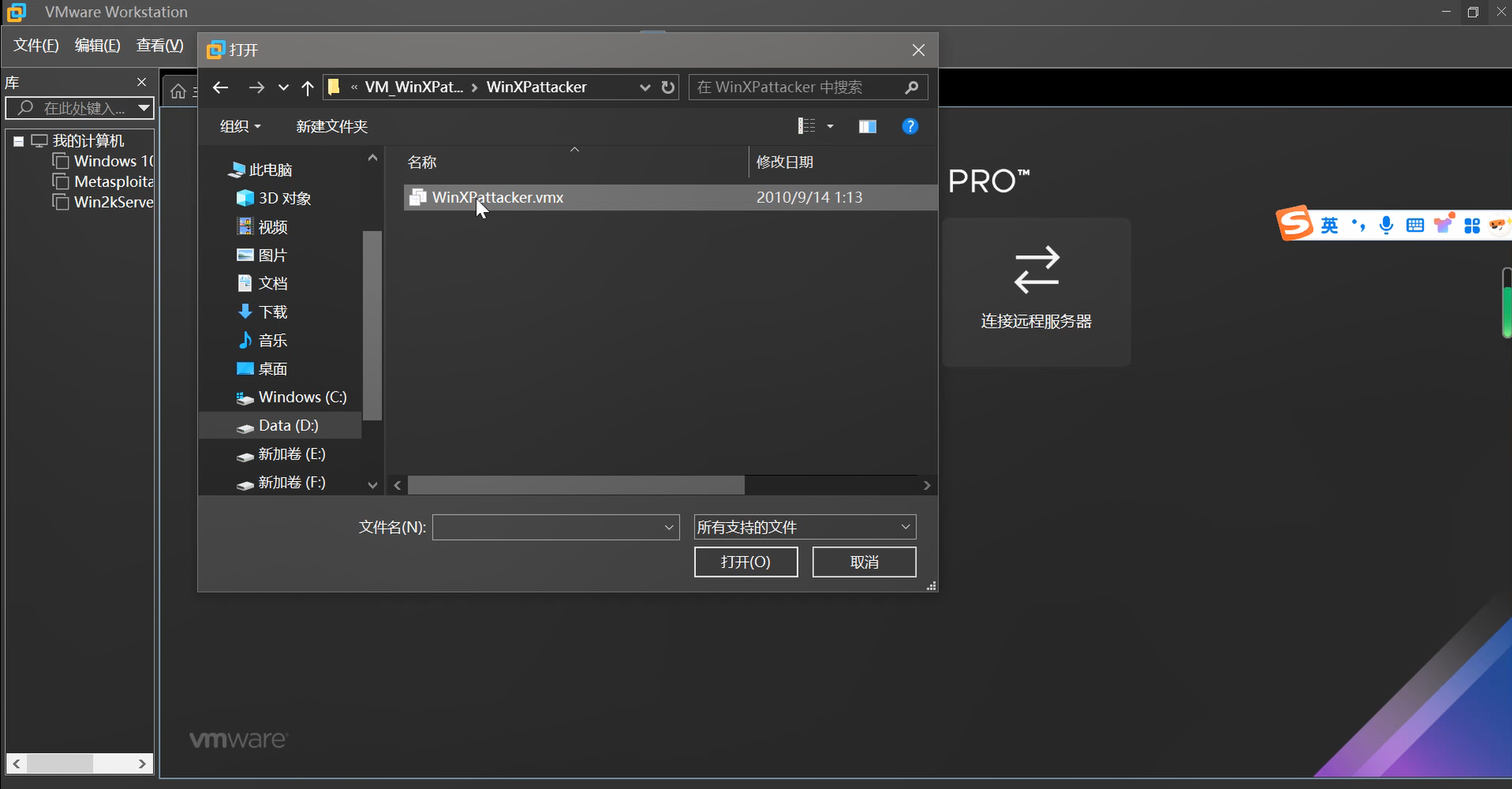Create a new folder with 新建文件夹

(x=332, y=126)
